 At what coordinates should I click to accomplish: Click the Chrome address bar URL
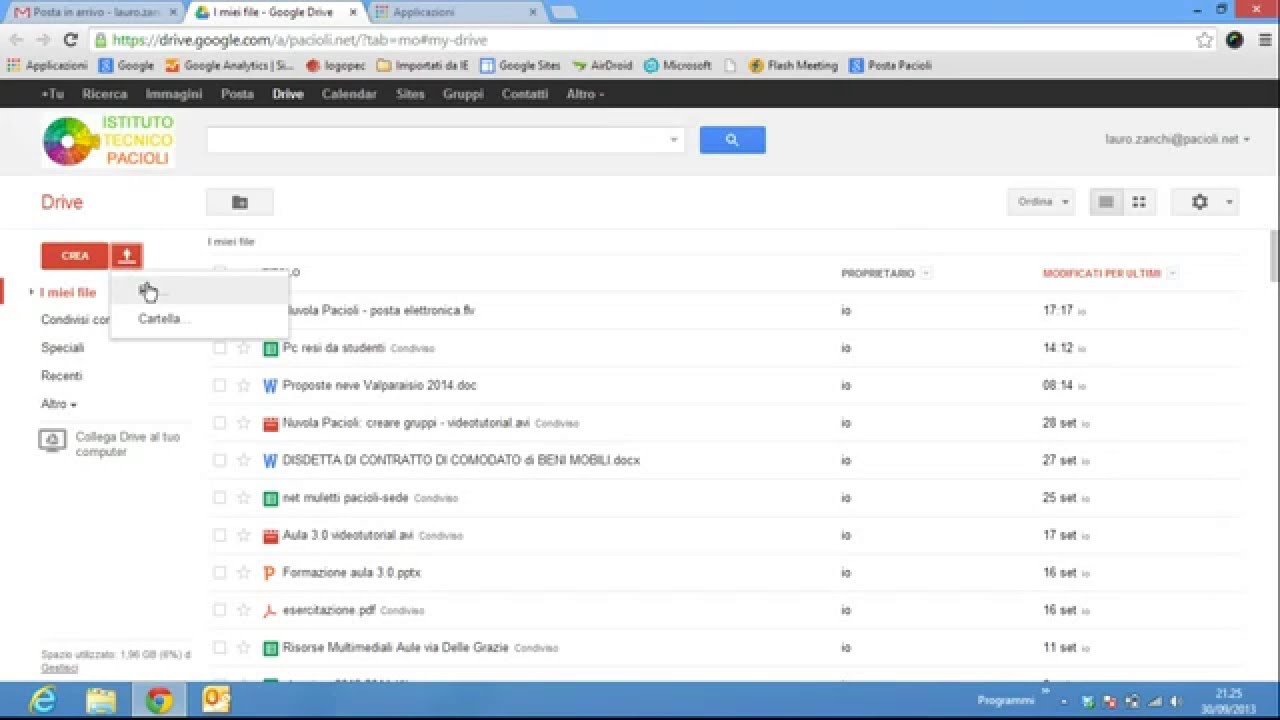point(300,40)
